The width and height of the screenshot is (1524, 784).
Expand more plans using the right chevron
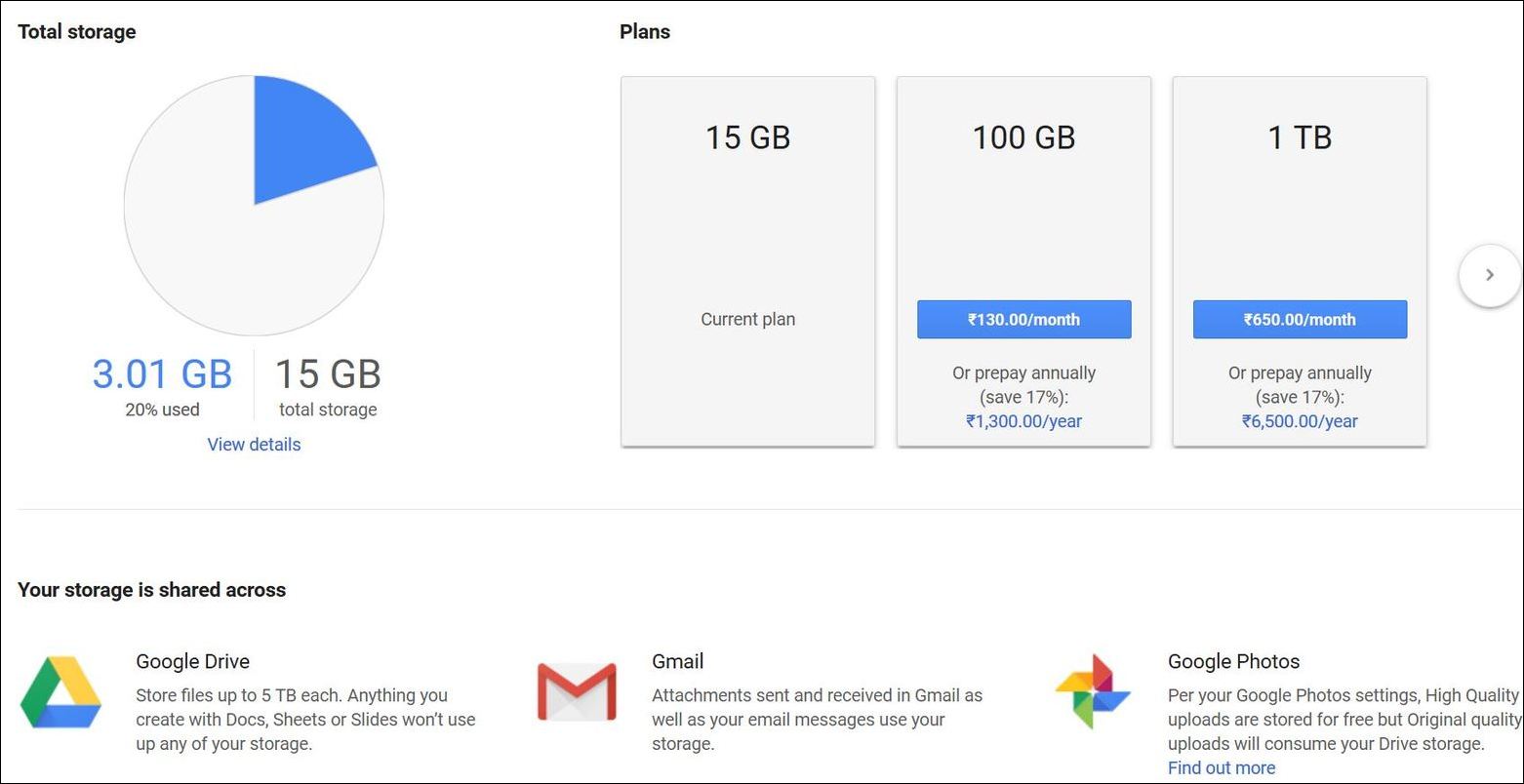click(x=1490, y=275)
